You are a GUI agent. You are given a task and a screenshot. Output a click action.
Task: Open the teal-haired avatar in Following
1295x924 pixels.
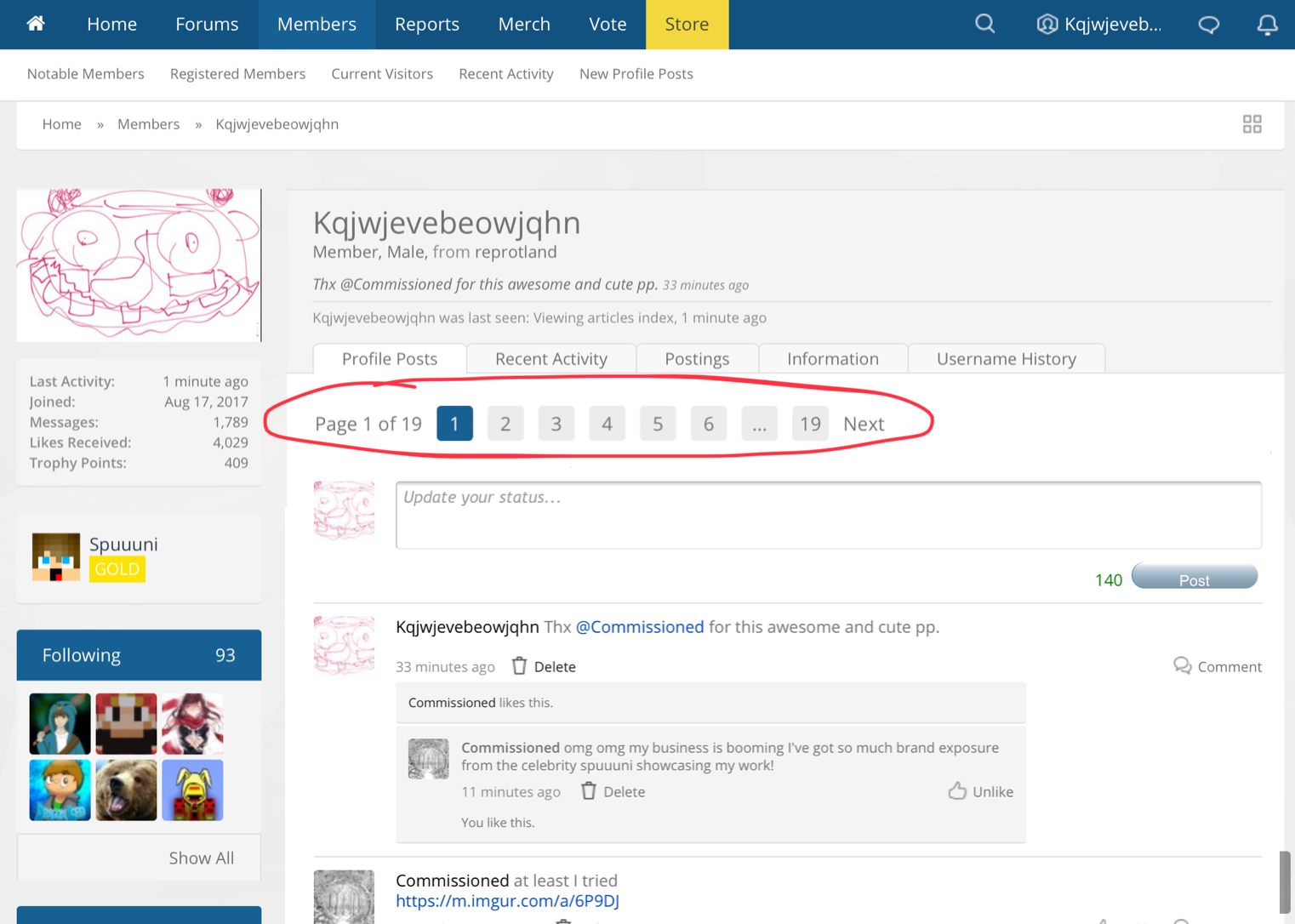point(60,724)
